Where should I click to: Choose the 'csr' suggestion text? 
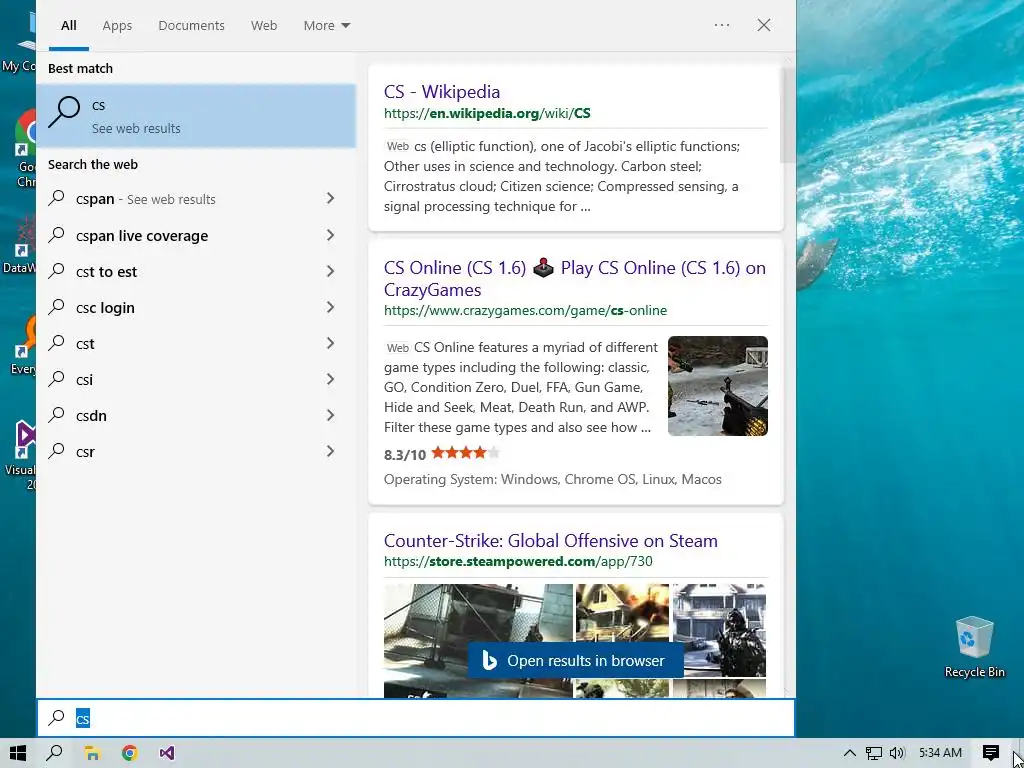pos(85,452)
